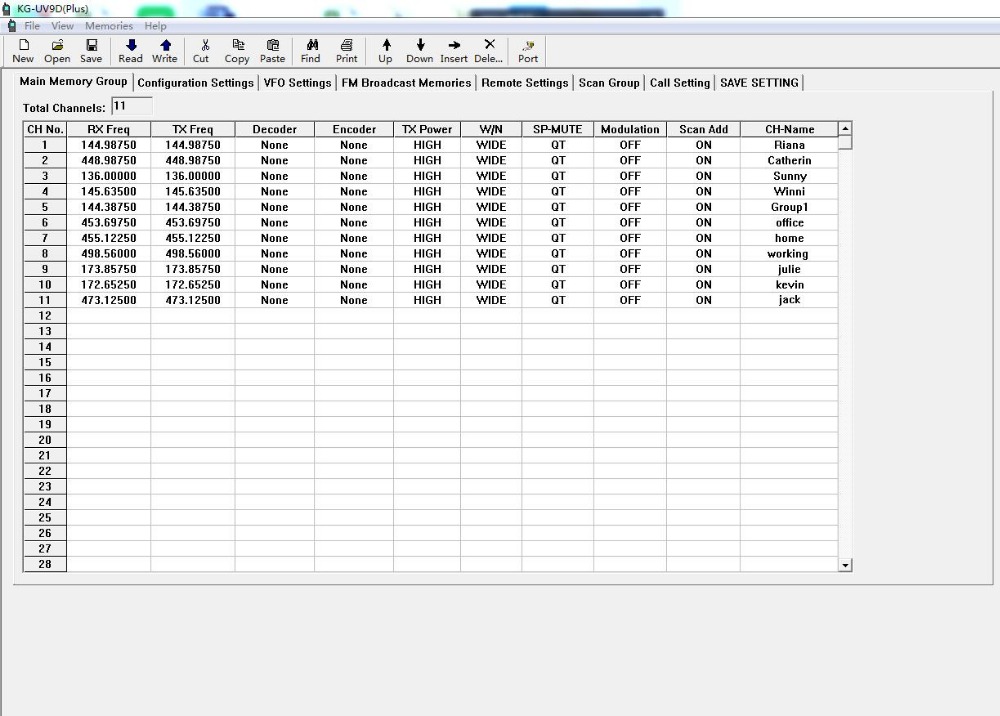
Task: Click the Print toolbar icon
Action: tap(346, 50)
